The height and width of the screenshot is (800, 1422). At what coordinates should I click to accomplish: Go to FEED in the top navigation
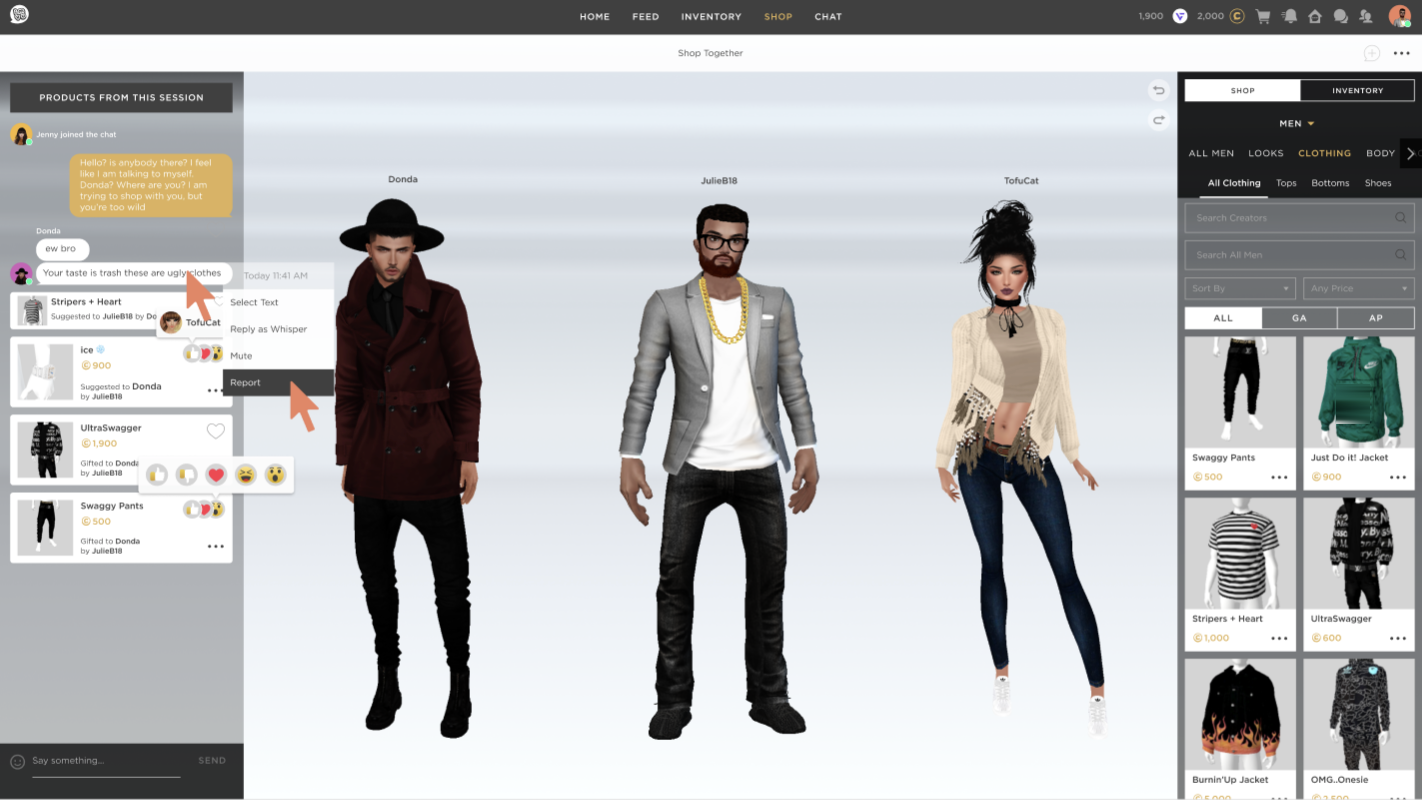645,17
